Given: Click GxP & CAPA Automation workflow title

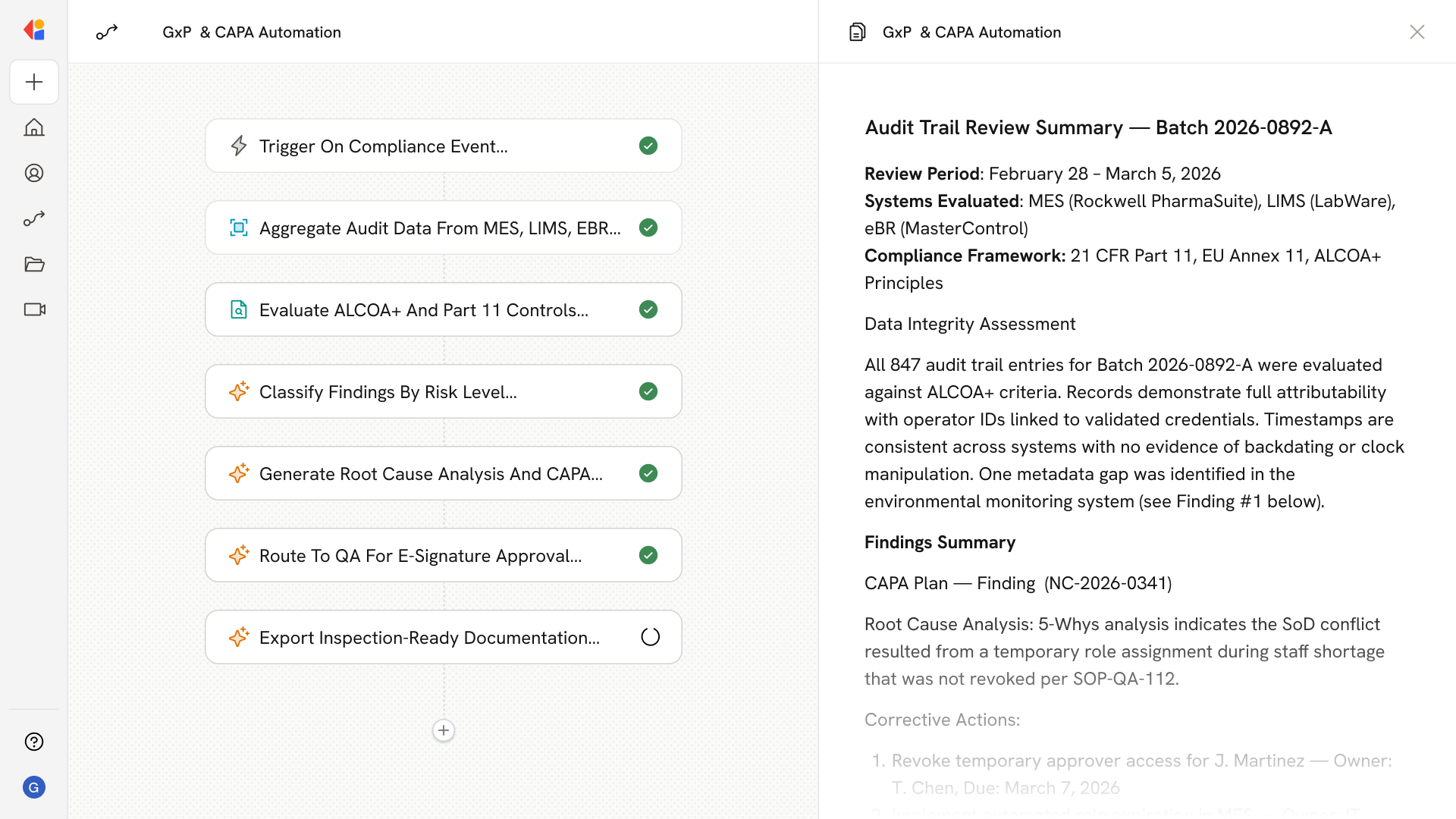Looking at the screenshot, I should (x=251, y=32).
